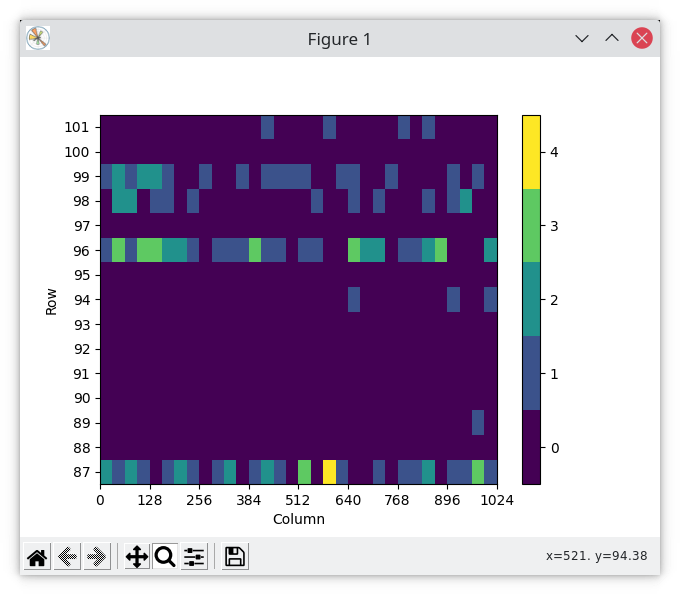Minimize the Figure 1 window using the down chevron
Image resolution: width=680 pixels, height=595 pixels.
pos(582,39)
